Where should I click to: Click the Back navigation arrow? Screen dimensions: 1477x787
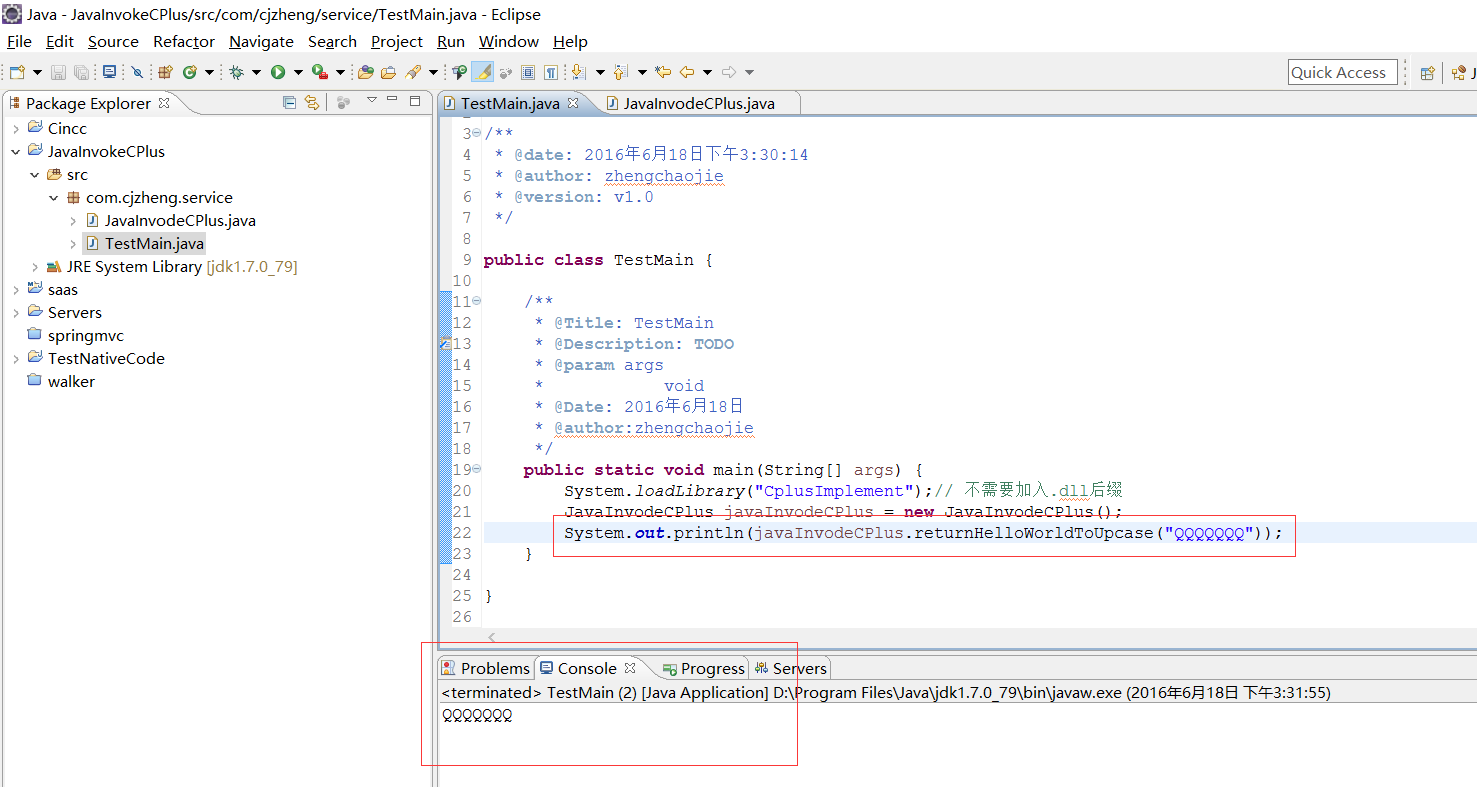click(687, 72)
